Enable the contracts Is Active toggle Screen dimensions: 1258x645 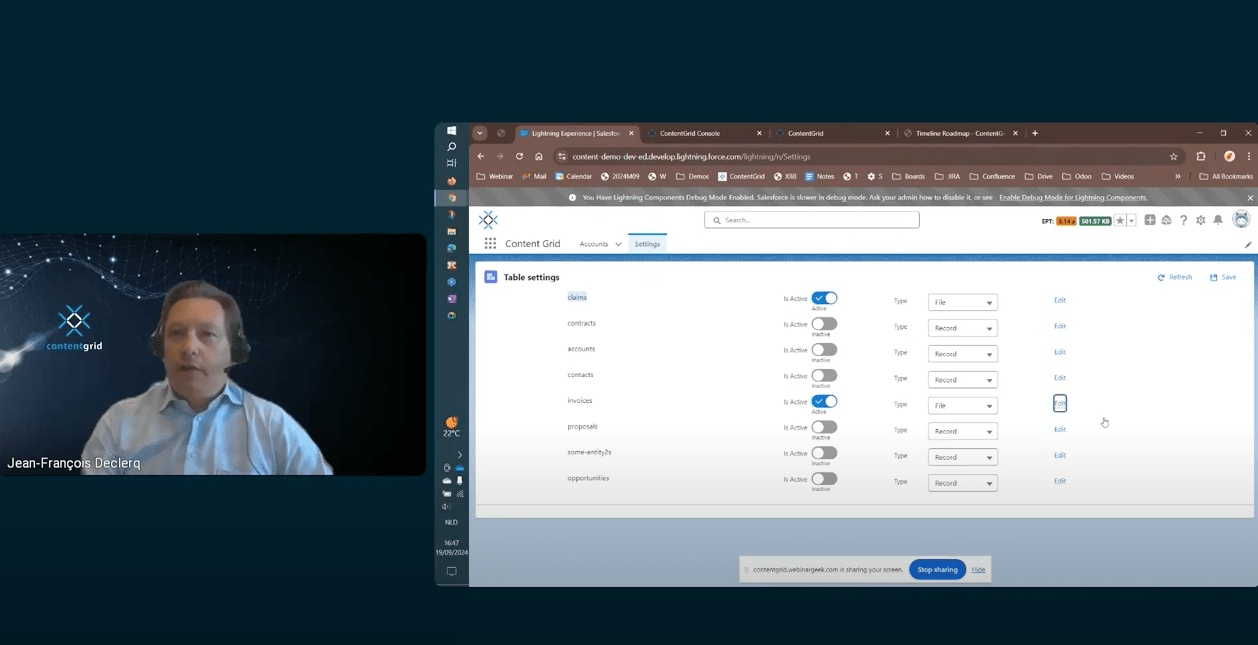[x=824, y=324]
